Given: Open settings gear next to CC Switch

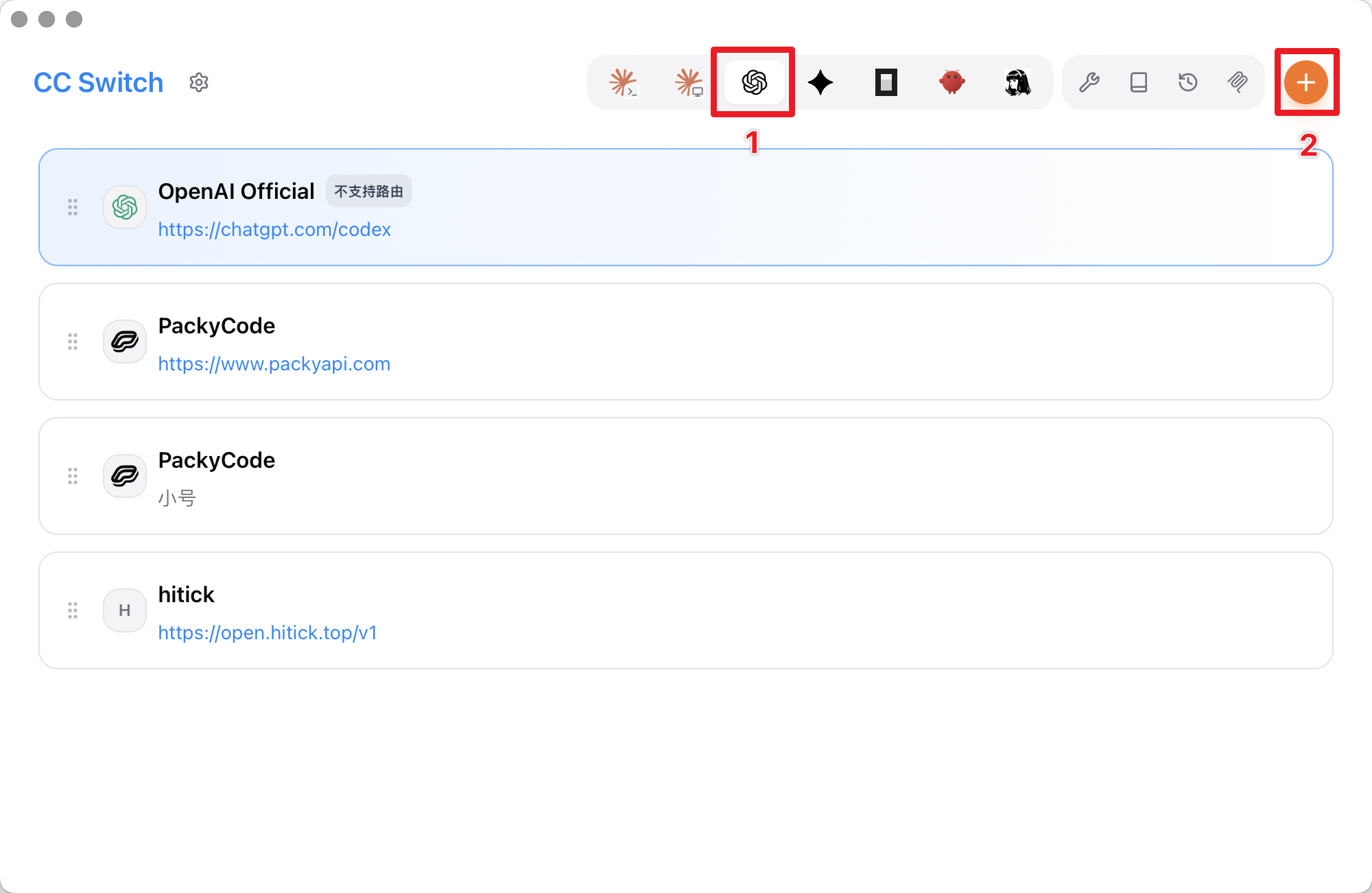Looking at the screenshot, I should click(199, 82).
